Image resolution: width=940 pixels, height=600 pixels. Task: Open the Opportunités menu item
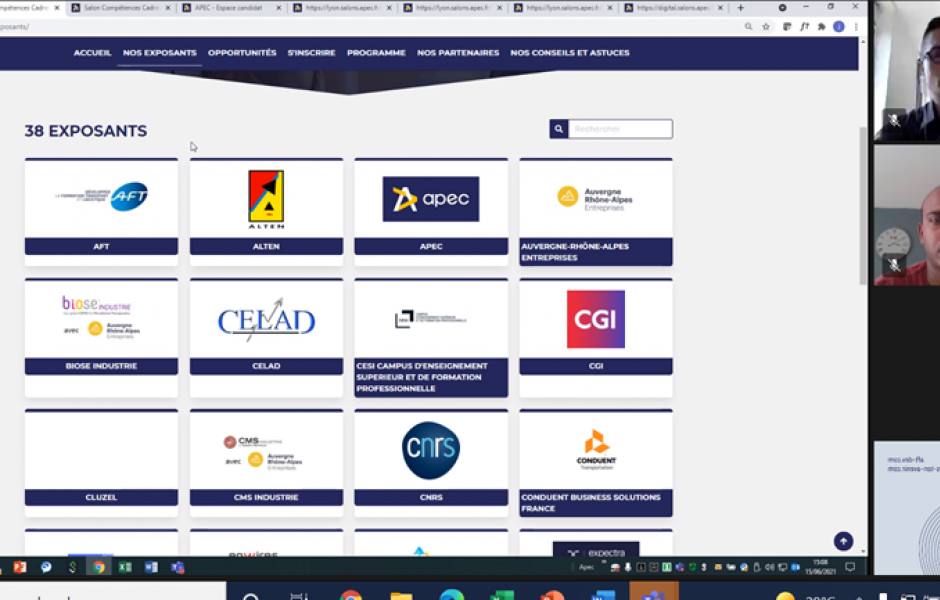[x=242, y=53]
